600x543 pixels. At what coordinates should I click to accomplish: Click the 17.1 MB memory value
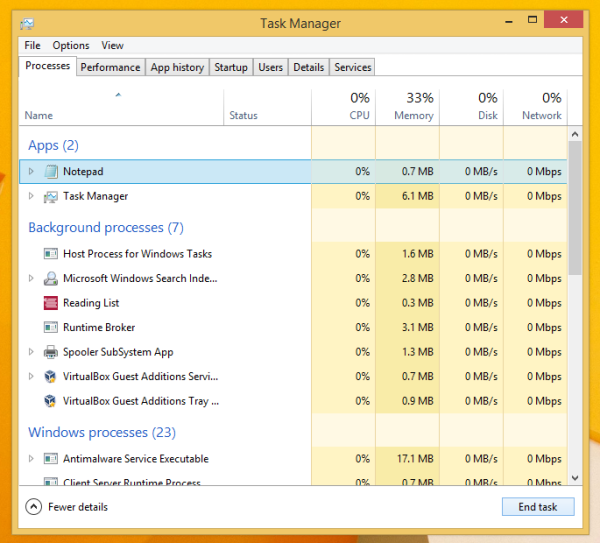pyautogui.click(x=415, y=458)
